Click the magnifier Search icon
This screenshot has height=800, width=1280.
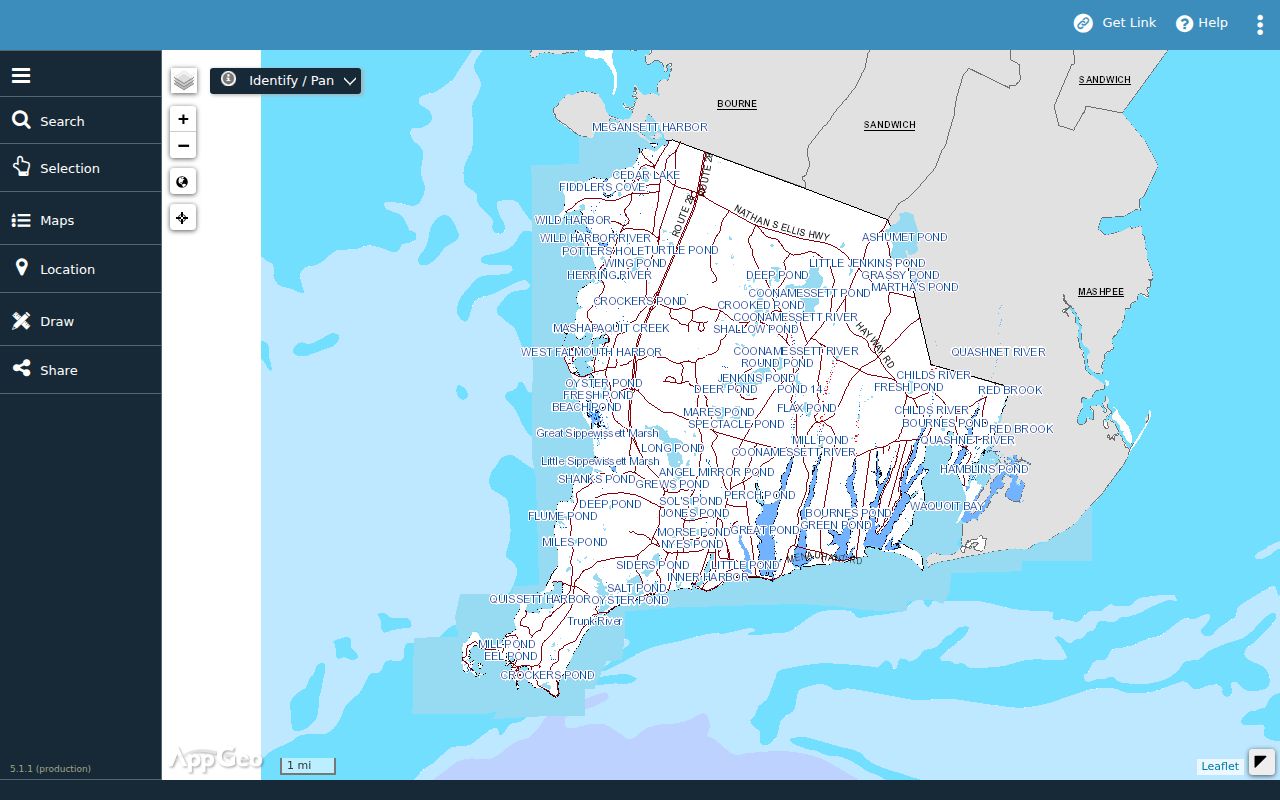coord(21,120)
